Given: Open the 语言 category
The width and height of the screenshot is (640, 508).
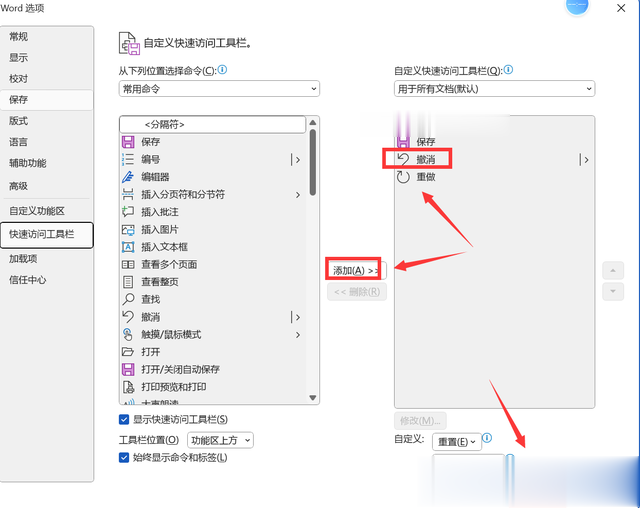Looking at the screenshot, I should pyautogui.click(x=47, y=142).
